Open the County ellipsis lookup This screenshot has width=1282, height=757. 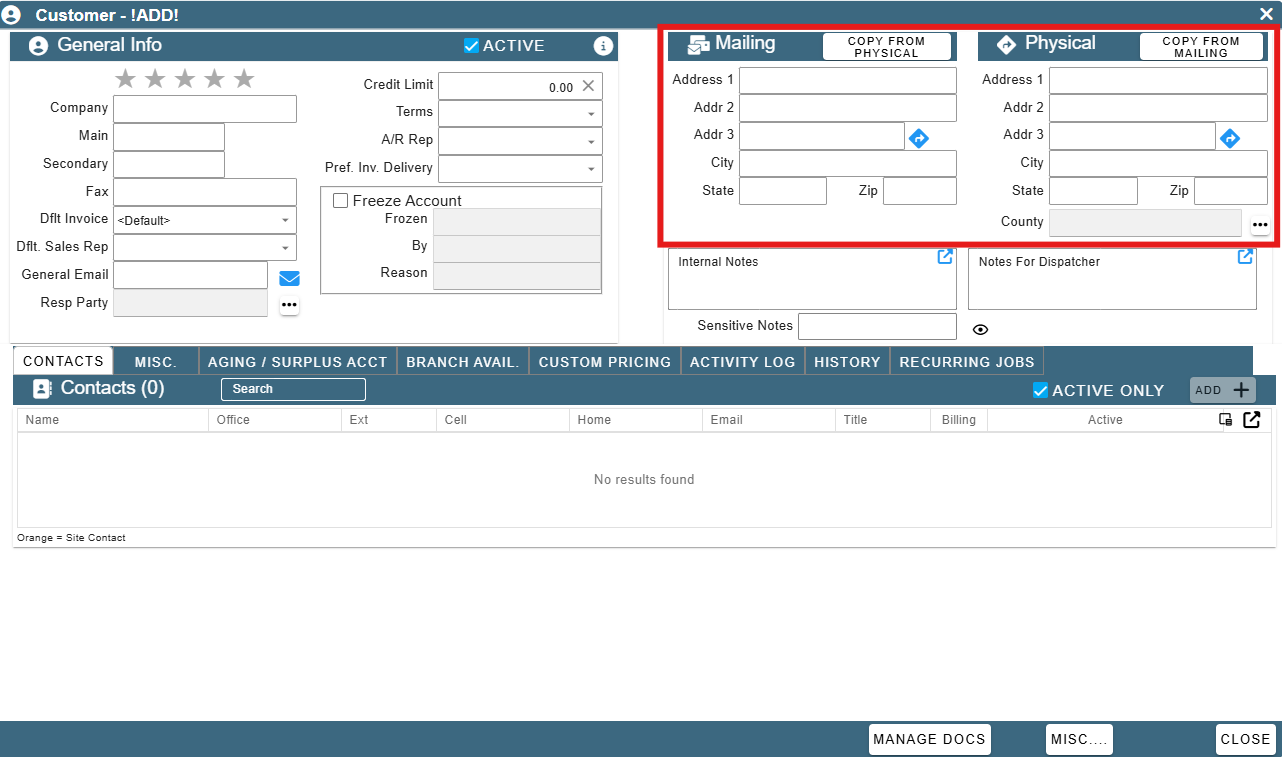pyautogui.click(x=1260, y=225)
